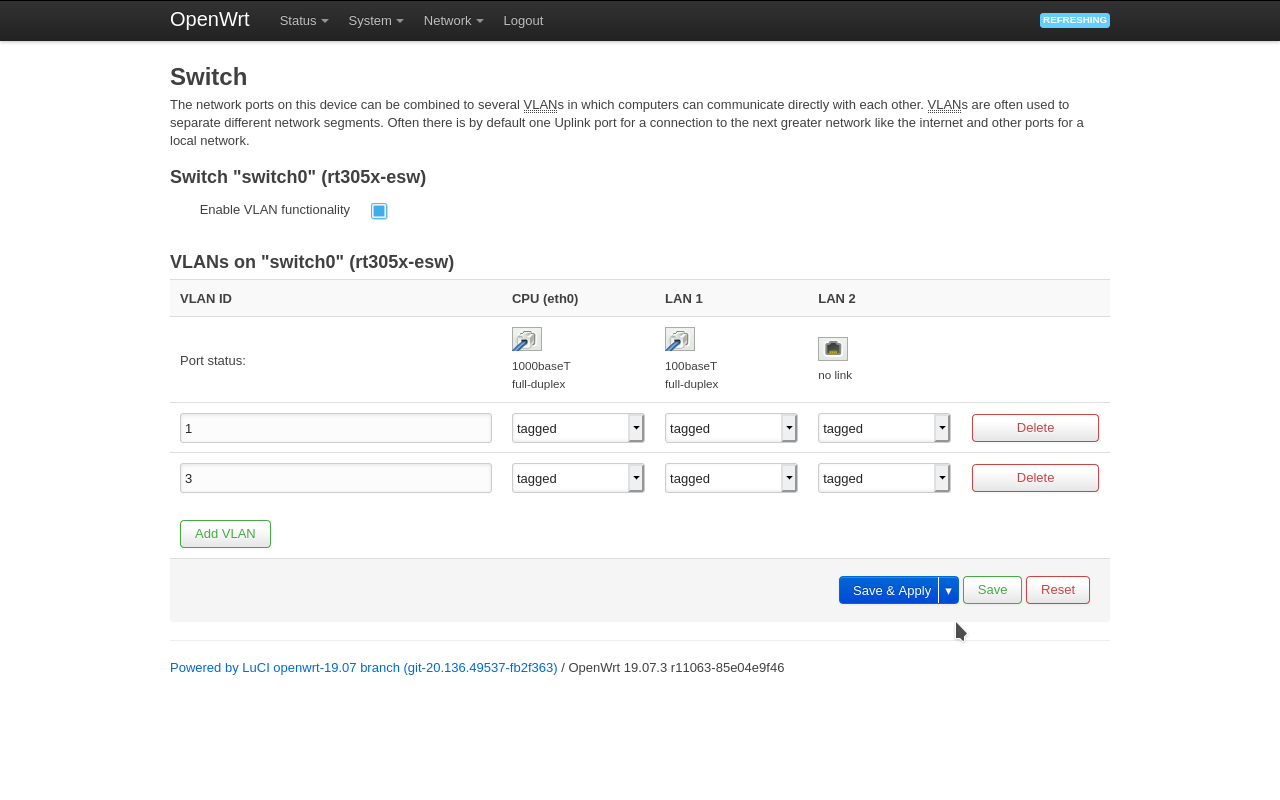Image resolution: width=1280 pixels, height=800 pixels.
Task: Click the CPU (eth0) port status icon
Action: click(527, 339)
